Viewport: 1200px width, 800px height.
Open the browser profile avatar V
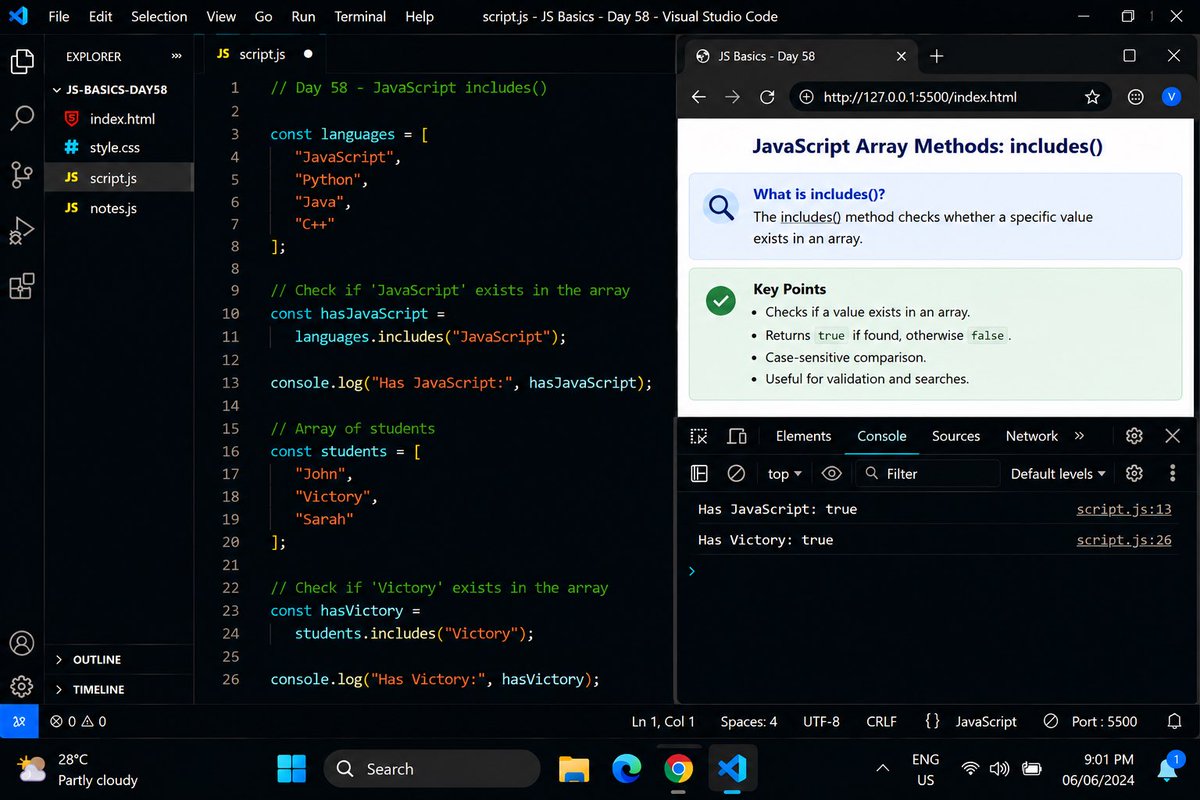pos(1171,97)
